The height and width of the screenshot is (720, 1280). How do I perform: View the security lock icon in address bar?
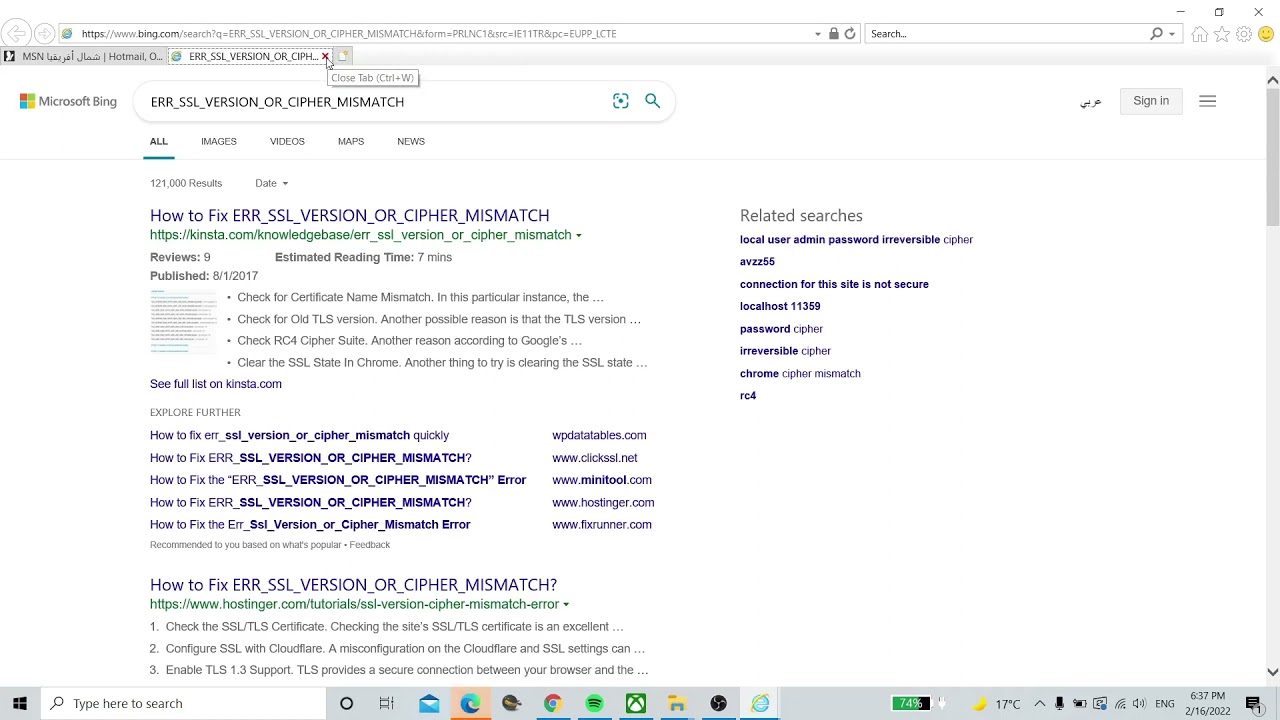833,33
